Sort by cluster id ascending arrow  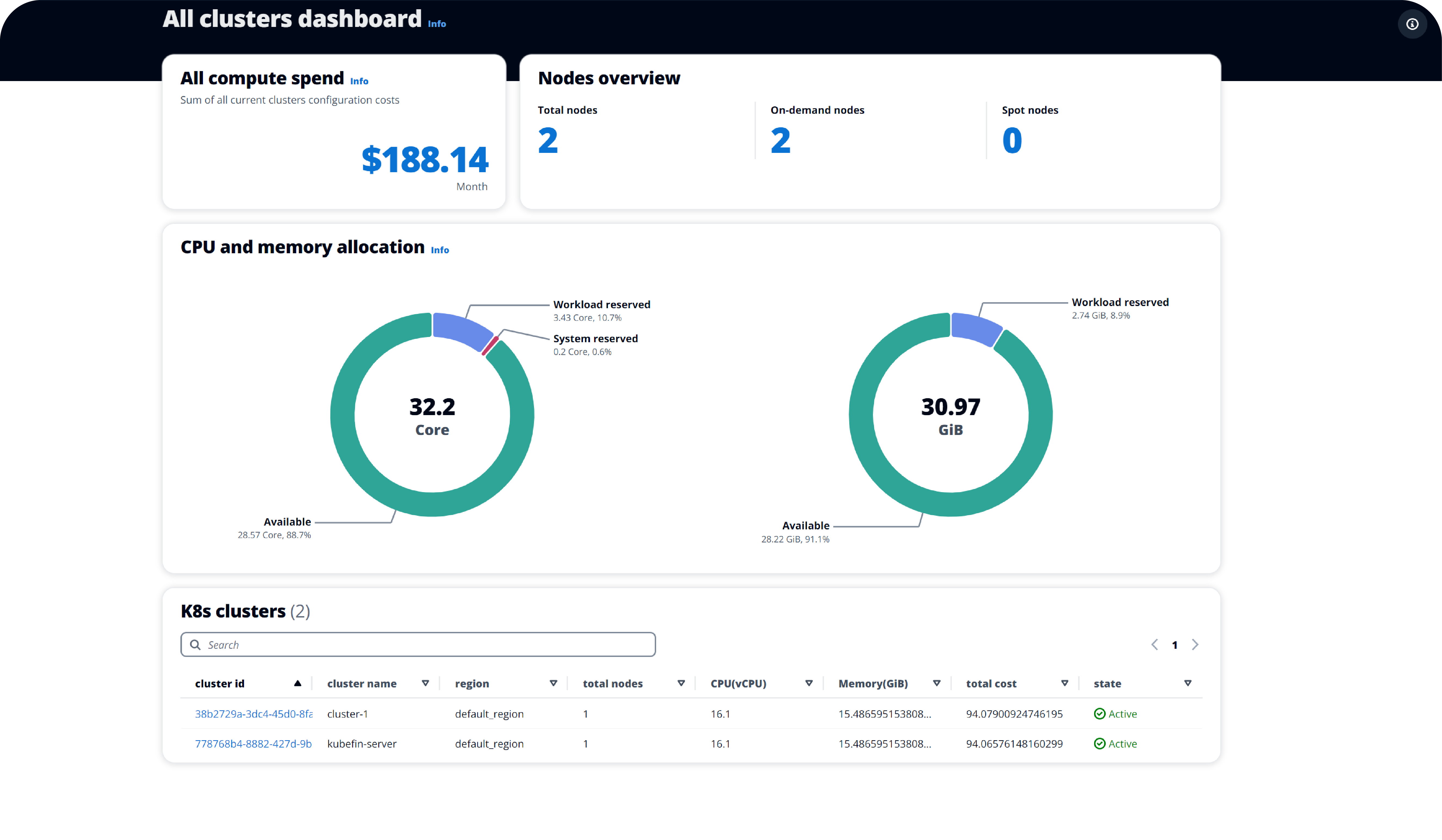point(298,683)
